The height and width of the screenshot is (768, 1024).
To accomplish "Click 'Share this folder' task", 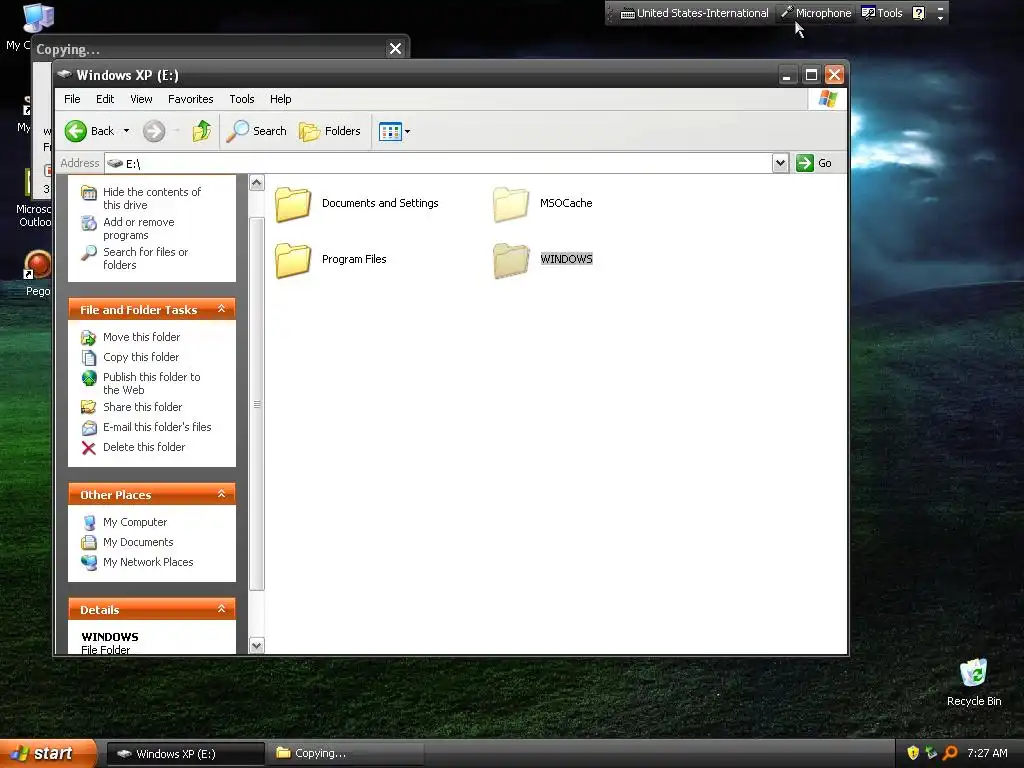I will coord(142,407).
